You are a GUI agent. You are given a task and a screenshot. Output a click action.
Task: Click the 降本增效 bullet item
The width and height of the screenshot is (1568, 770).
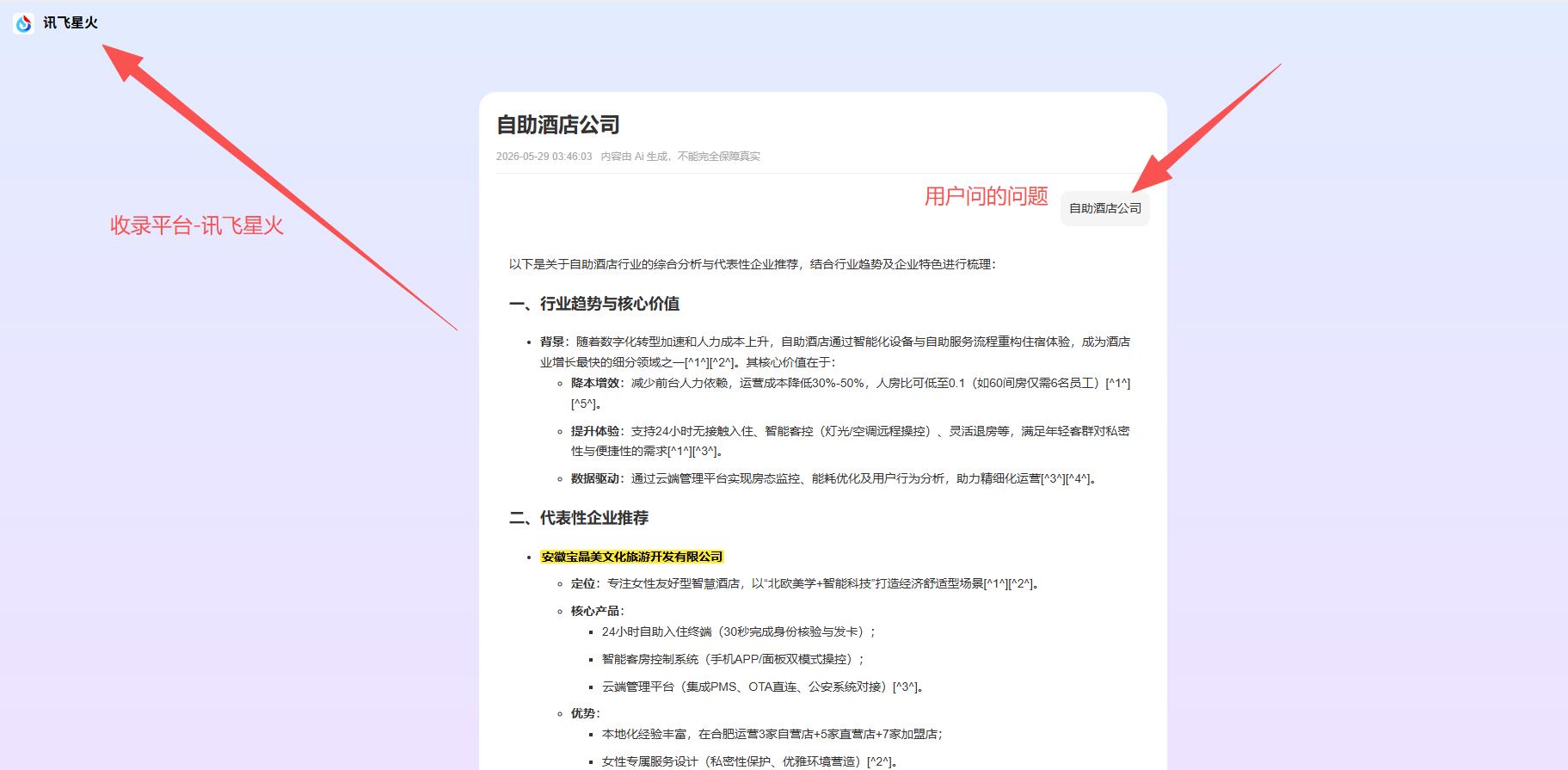(851, 393)
